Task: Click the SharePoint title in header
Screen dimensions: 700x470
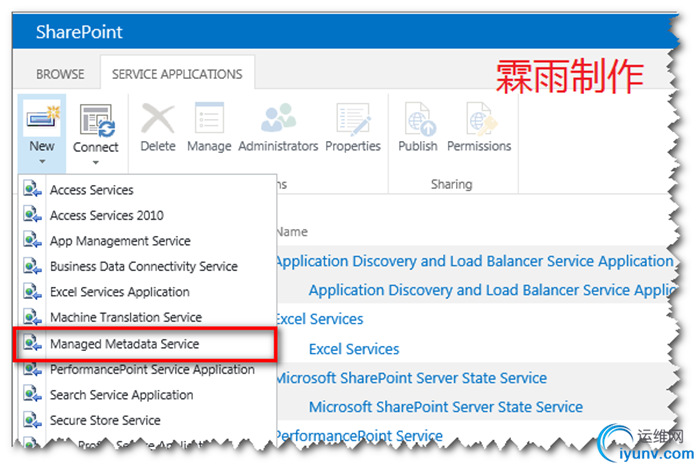Action: (79, 32)
